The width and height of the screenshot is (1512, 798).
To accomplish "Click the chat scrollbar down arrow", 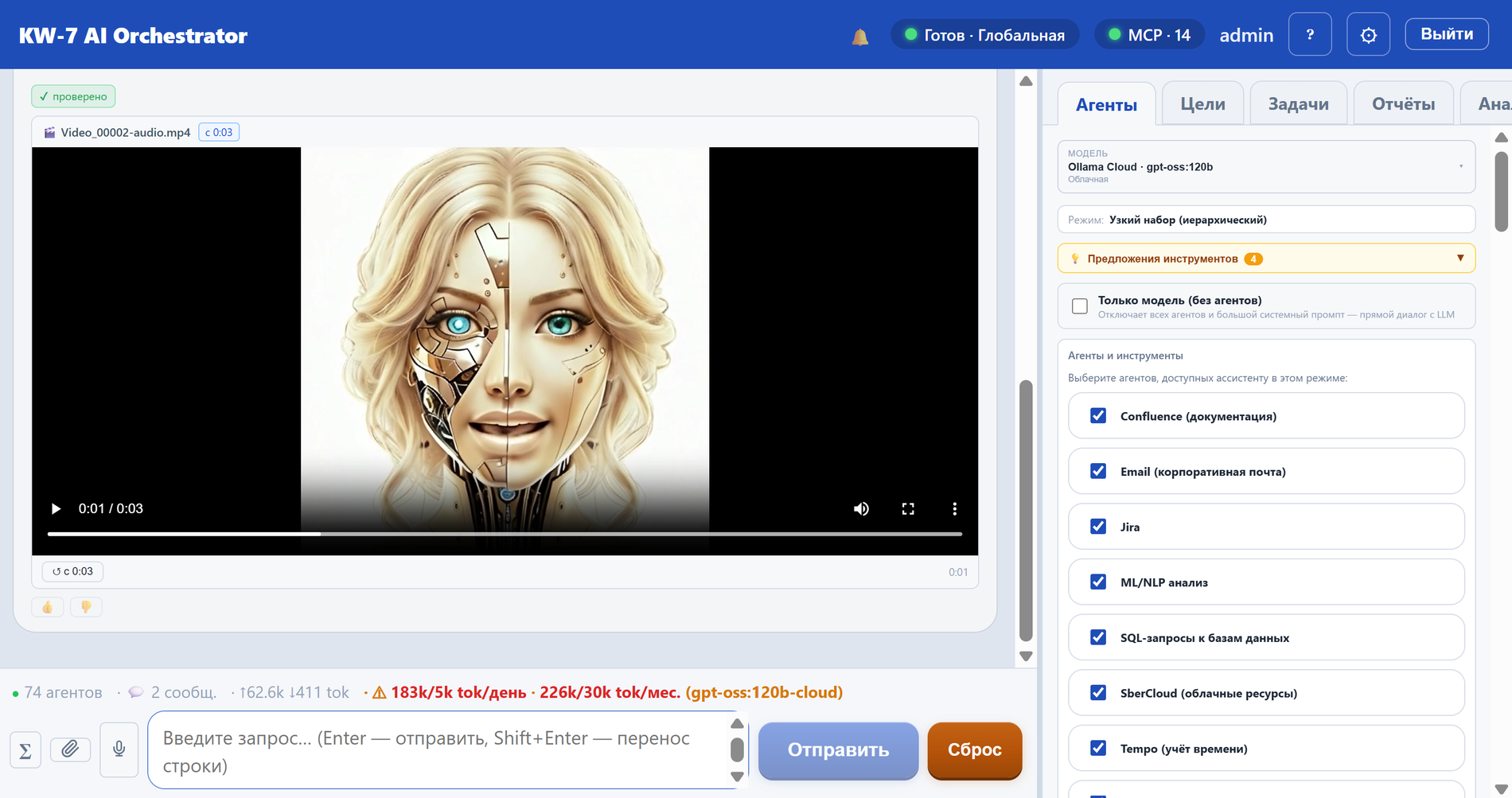I will click(x=1026, y=656).
